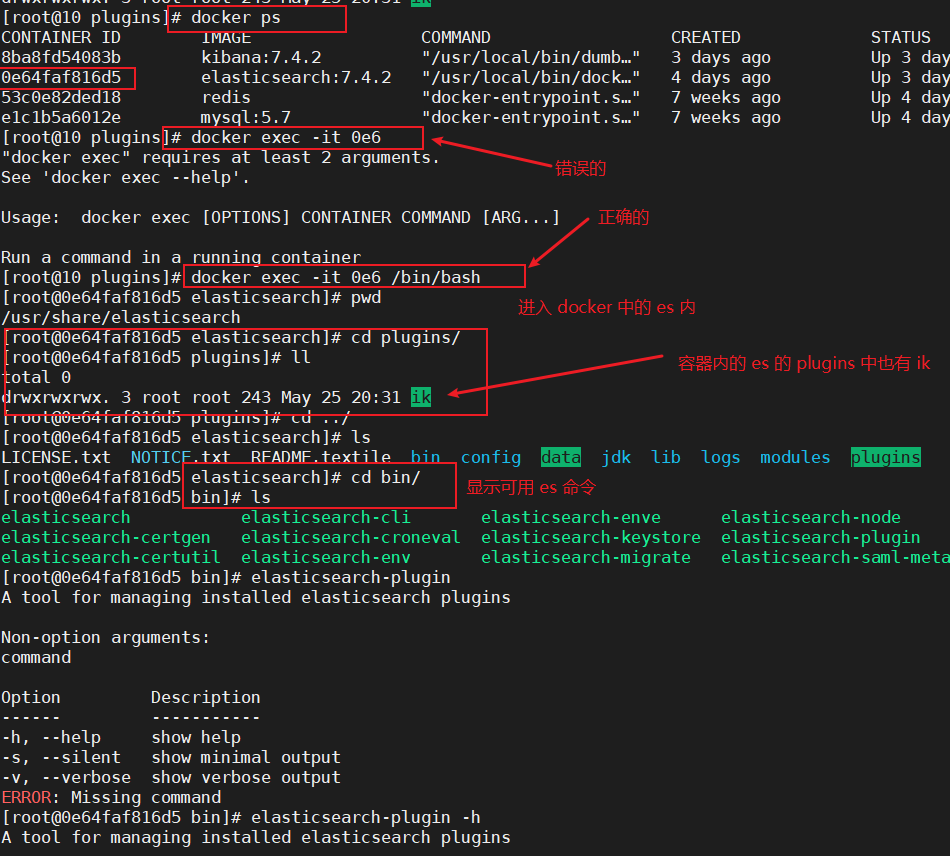The height and width of the screenshot is (856, 950).
Task: Click the pwd command
Action: click(x=366, y=297)
